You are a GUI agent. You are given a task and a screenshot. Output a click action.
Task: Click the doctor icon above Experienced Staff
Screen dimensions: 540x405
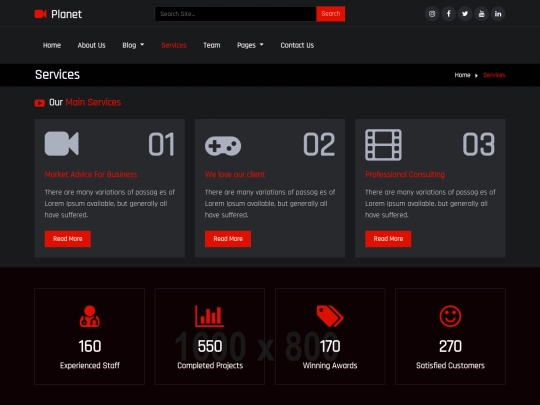pos(90,316)
